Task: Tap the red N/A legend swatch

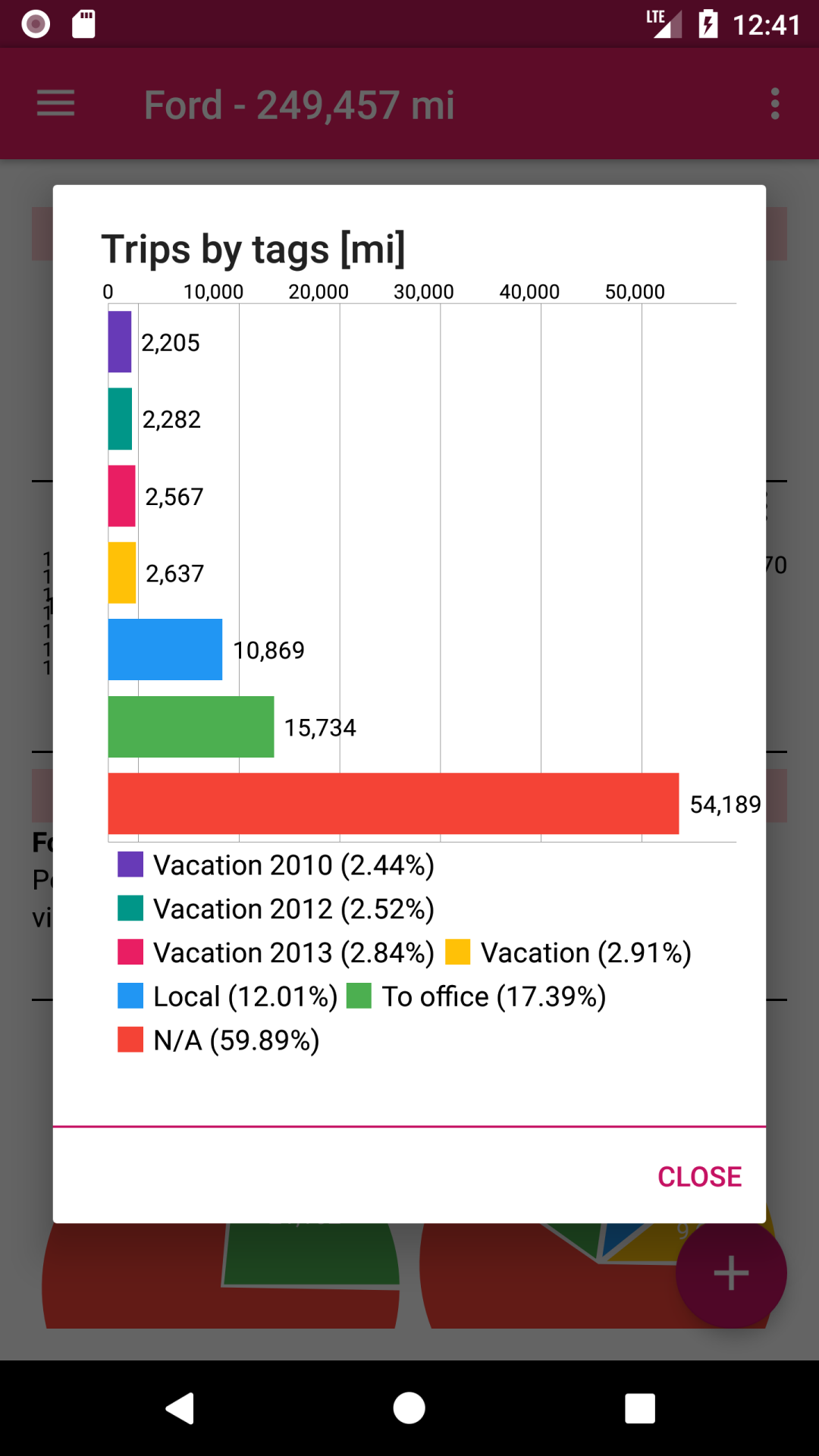Action: point(130,1040)
